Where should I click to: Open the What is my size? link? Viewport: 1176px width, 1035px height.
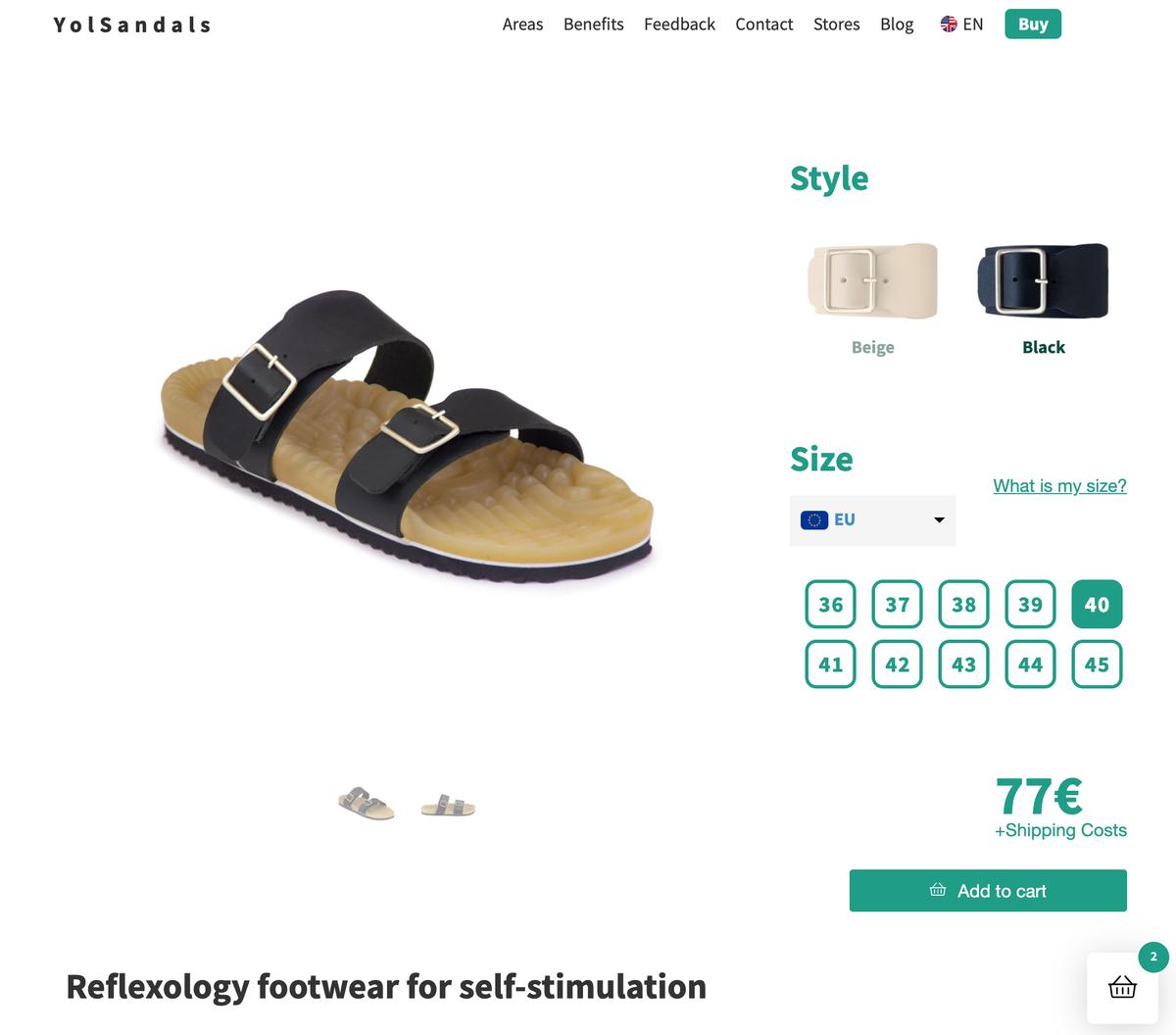1059,486
